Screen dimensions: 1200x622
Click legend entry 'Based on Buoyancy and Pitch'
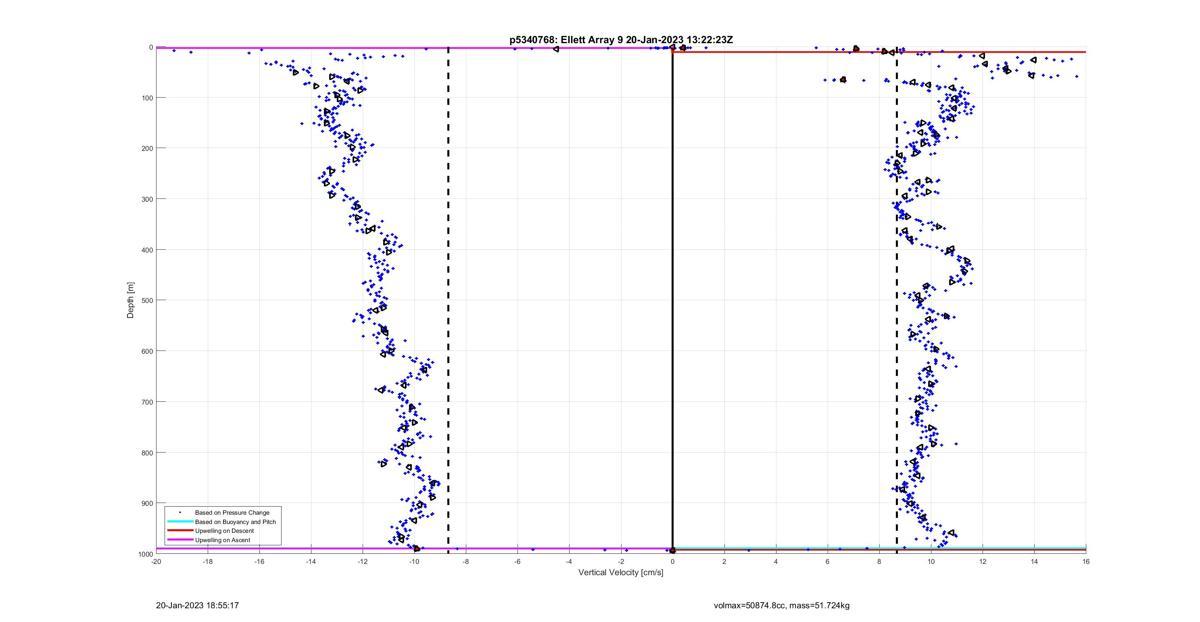[x=236, y=522]
